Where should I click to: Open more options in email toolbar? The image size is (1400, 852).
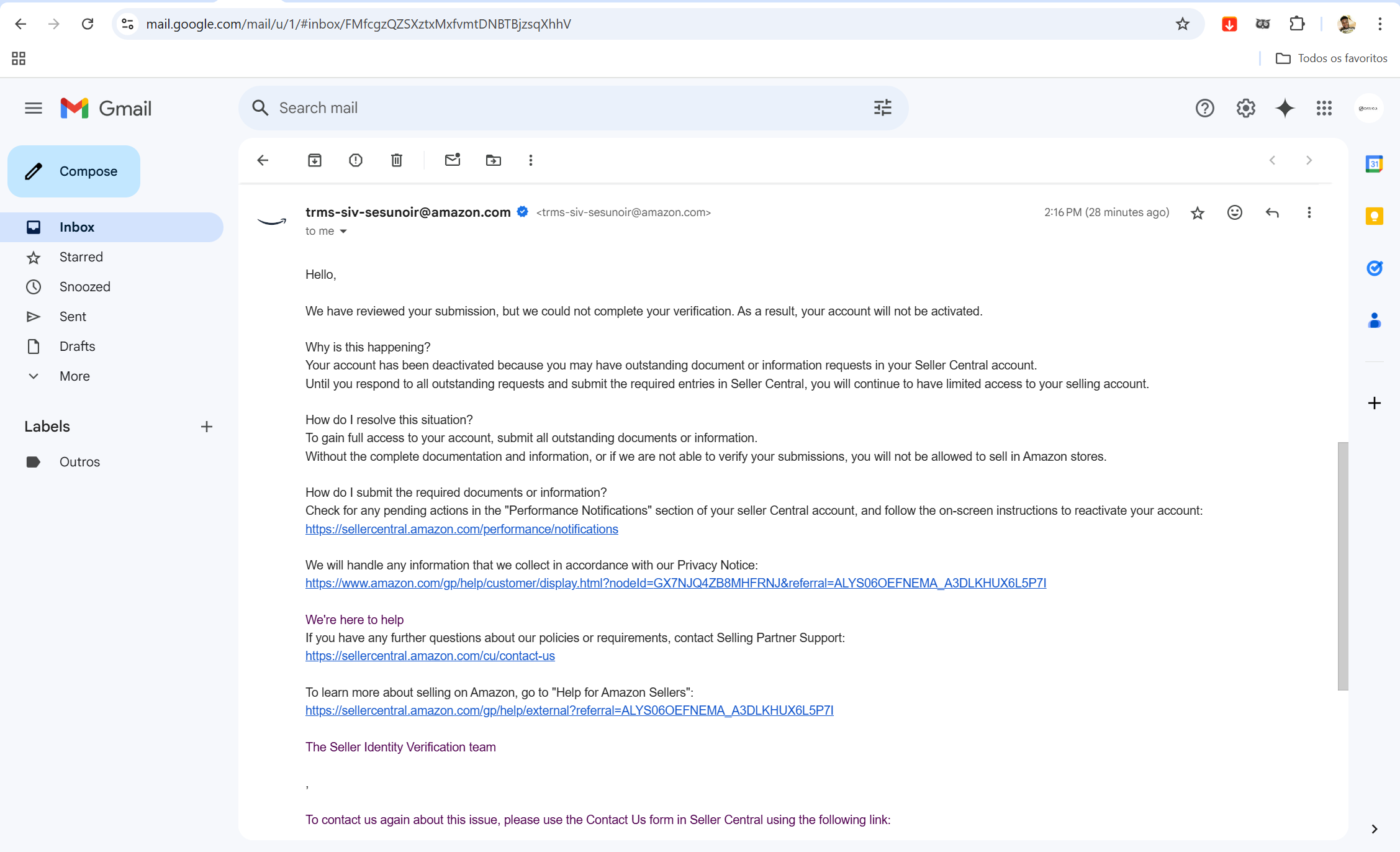[531, 160]
